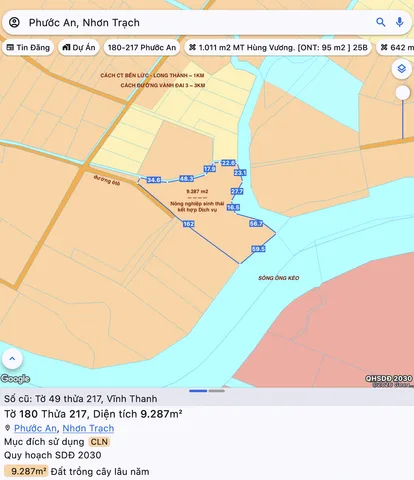Expand panel with the up chevron button
414x480 pixels.
tap(12, 359)
